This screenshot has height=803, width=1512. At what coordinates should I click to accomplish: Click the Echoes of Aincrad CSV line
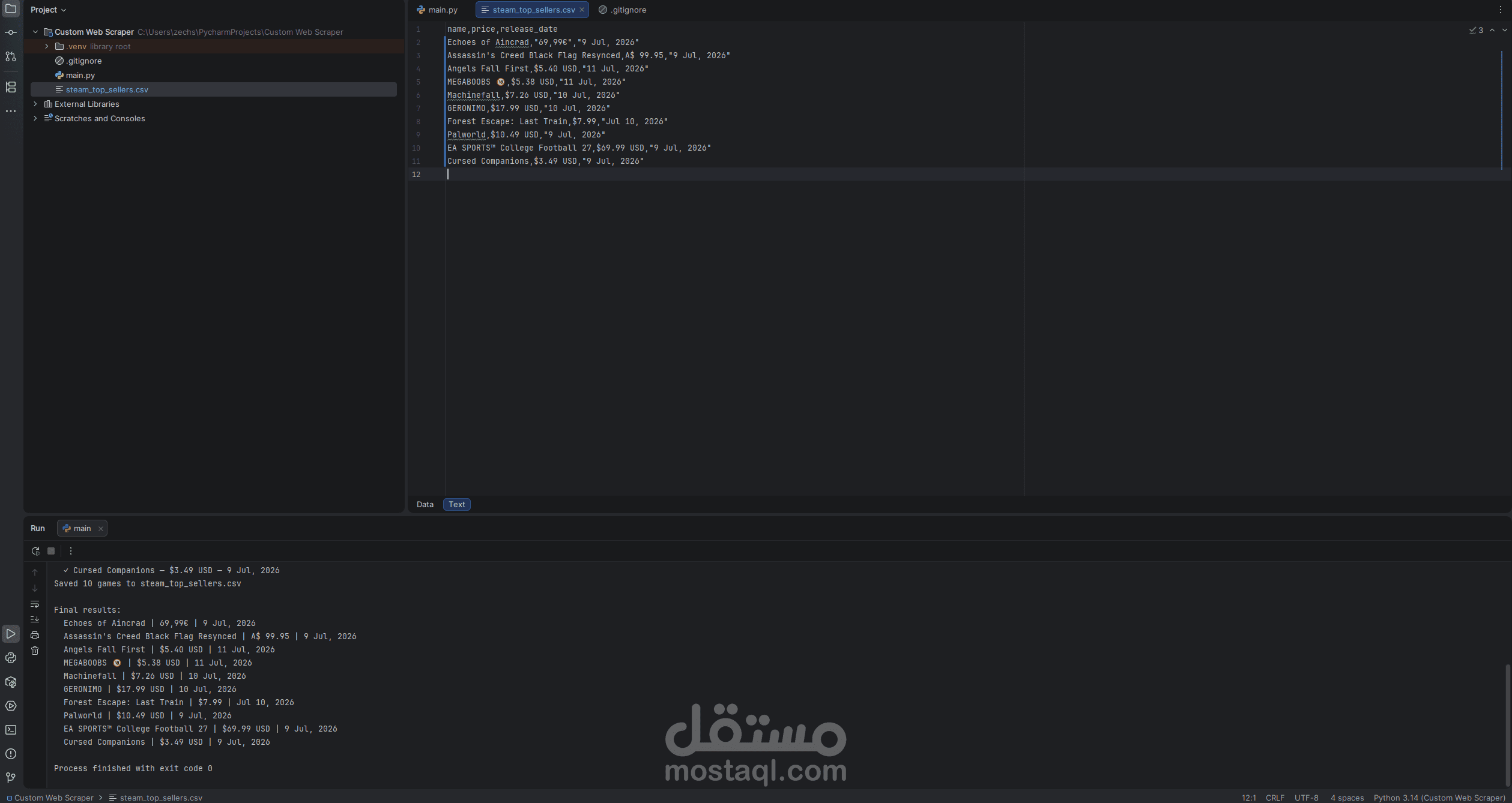(543, 42)
